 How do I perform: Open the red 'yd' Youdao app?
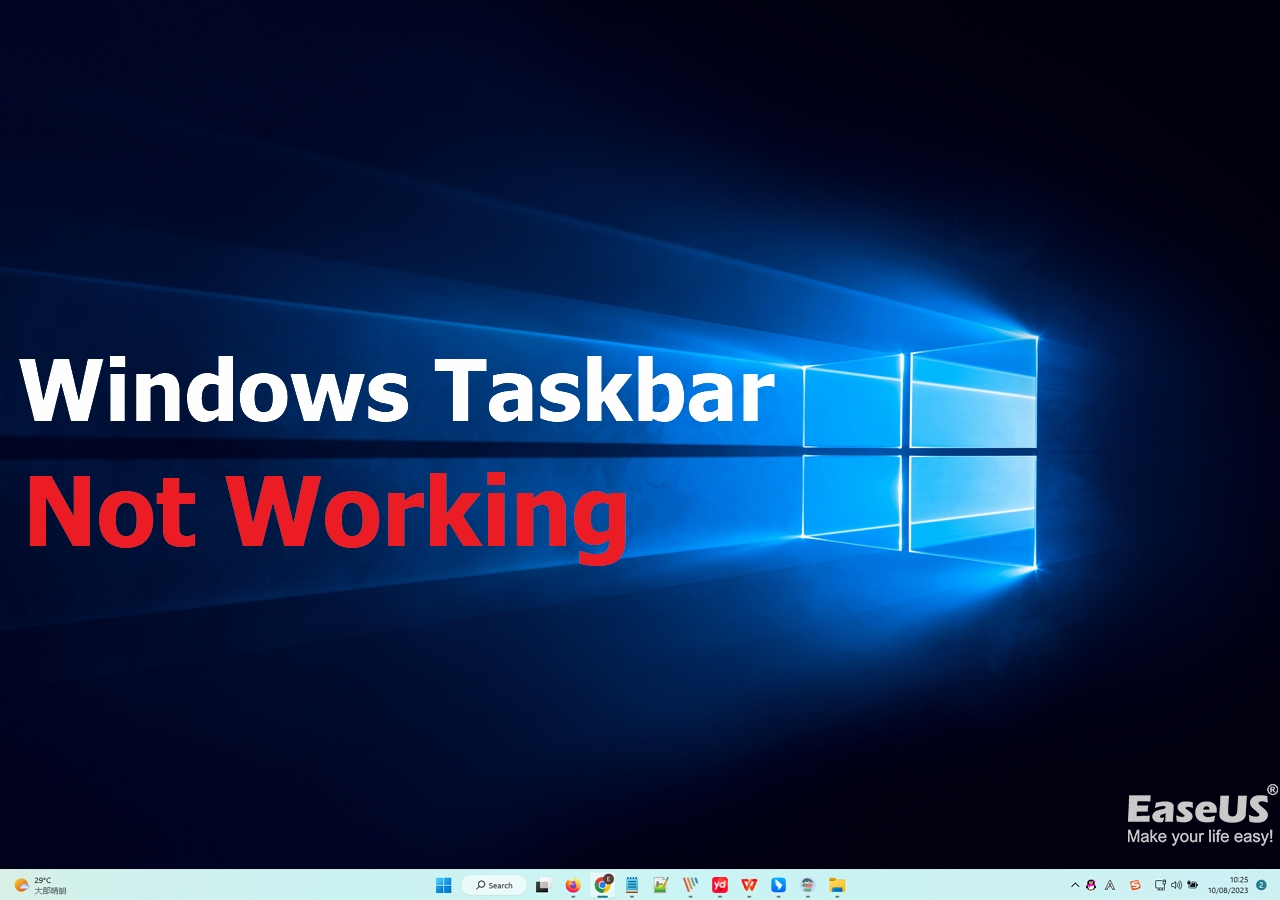point(719,885)
